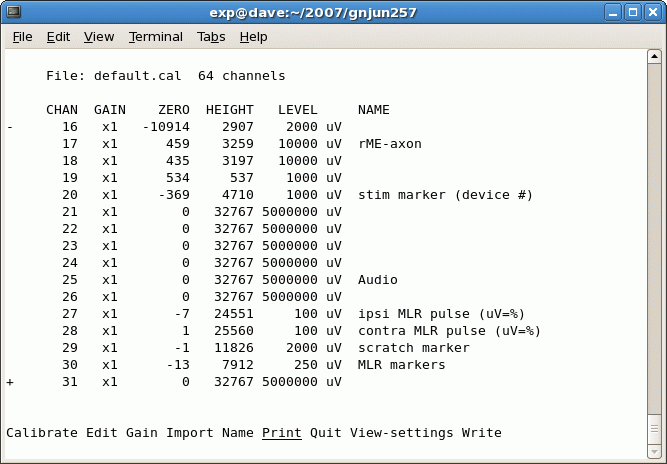This screenshot has width=667, height=464.
Task: Close the terminal window
Action: click(652, 12)
